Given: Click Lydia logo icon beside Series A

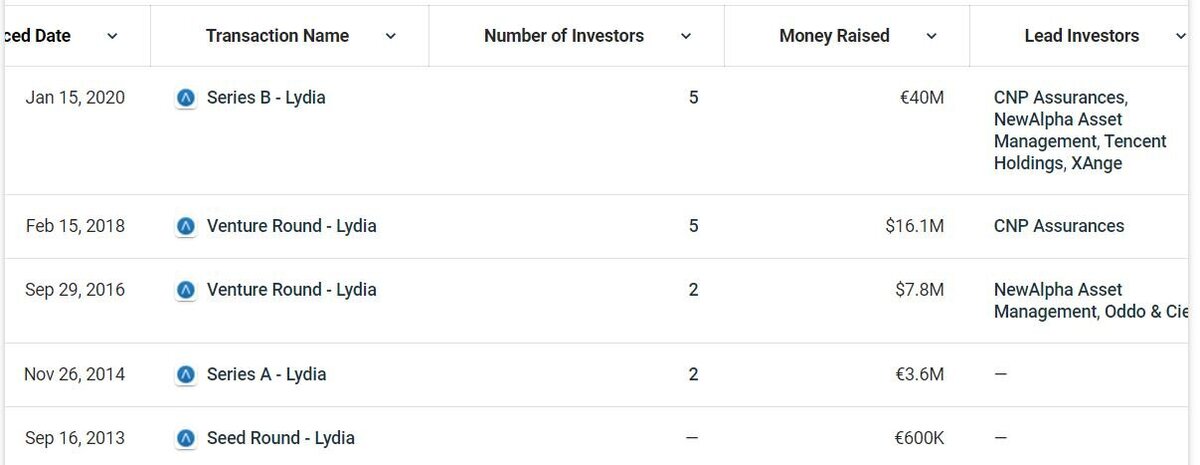Looking at the screenshot, I should click(185, 374).
